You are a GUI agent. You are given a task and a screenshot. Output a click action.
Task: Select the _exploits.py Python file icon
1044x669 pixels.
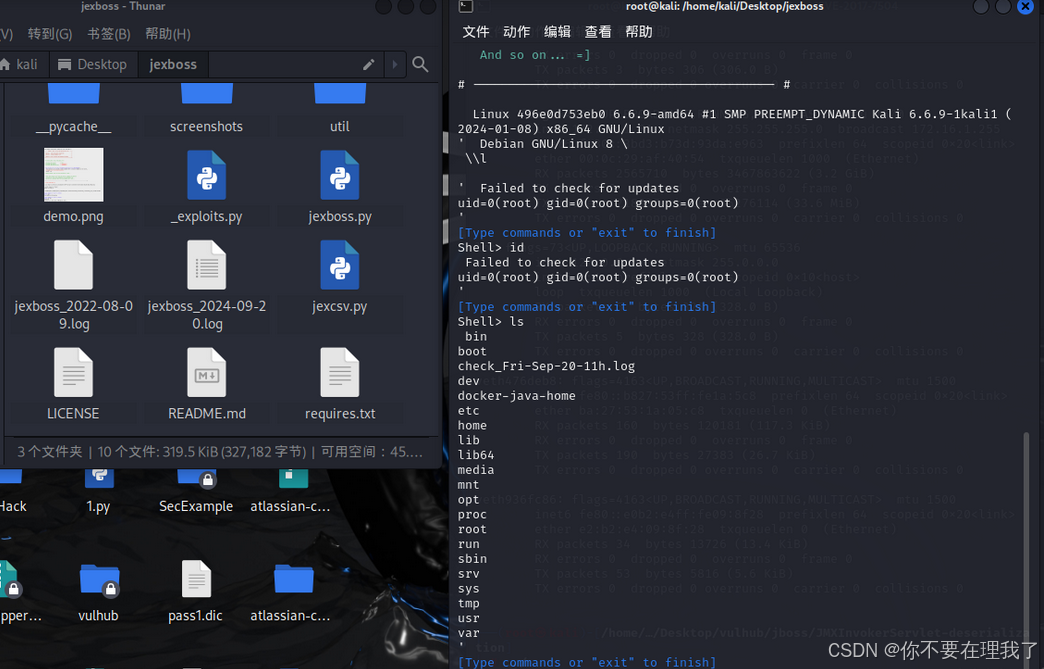tap(206, 175)
